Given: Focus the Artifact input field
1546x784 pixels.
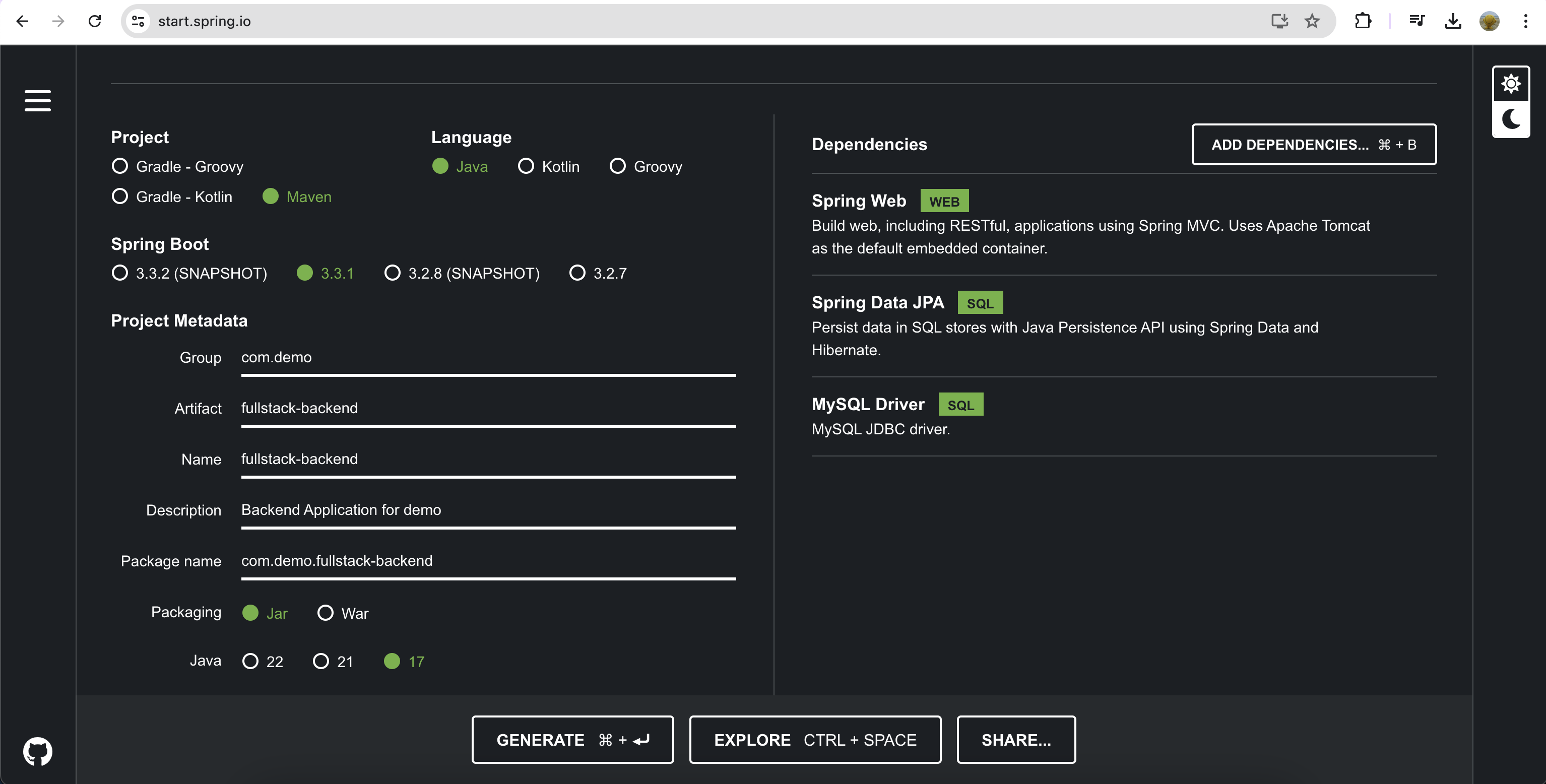Looking at the screenshot, I should (x=487, y=408).
